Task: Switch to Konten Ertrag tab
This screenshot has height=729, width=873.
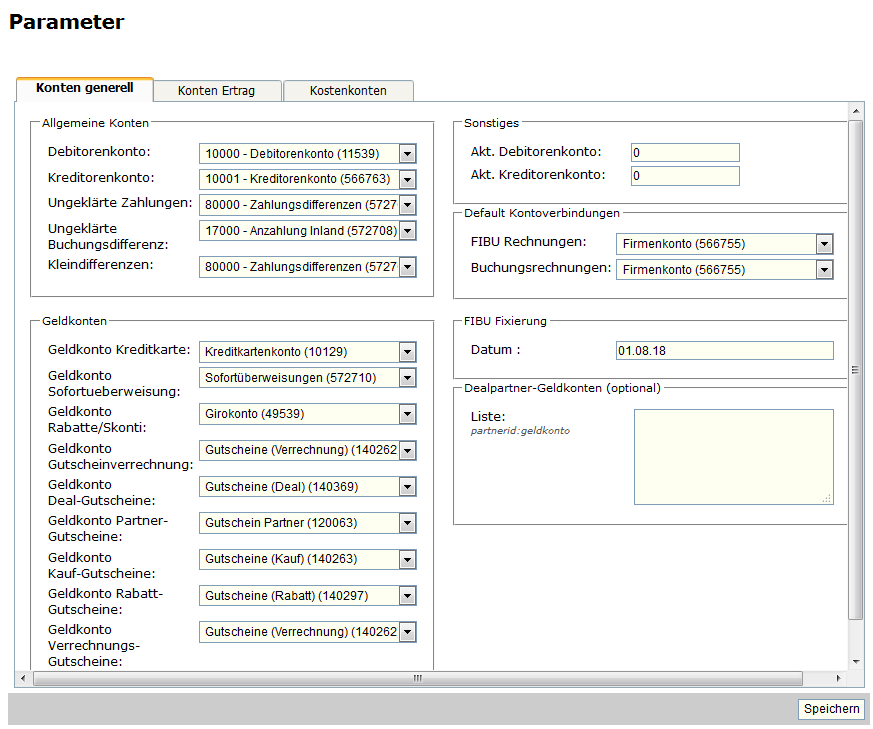Action: tap(216, 91)
